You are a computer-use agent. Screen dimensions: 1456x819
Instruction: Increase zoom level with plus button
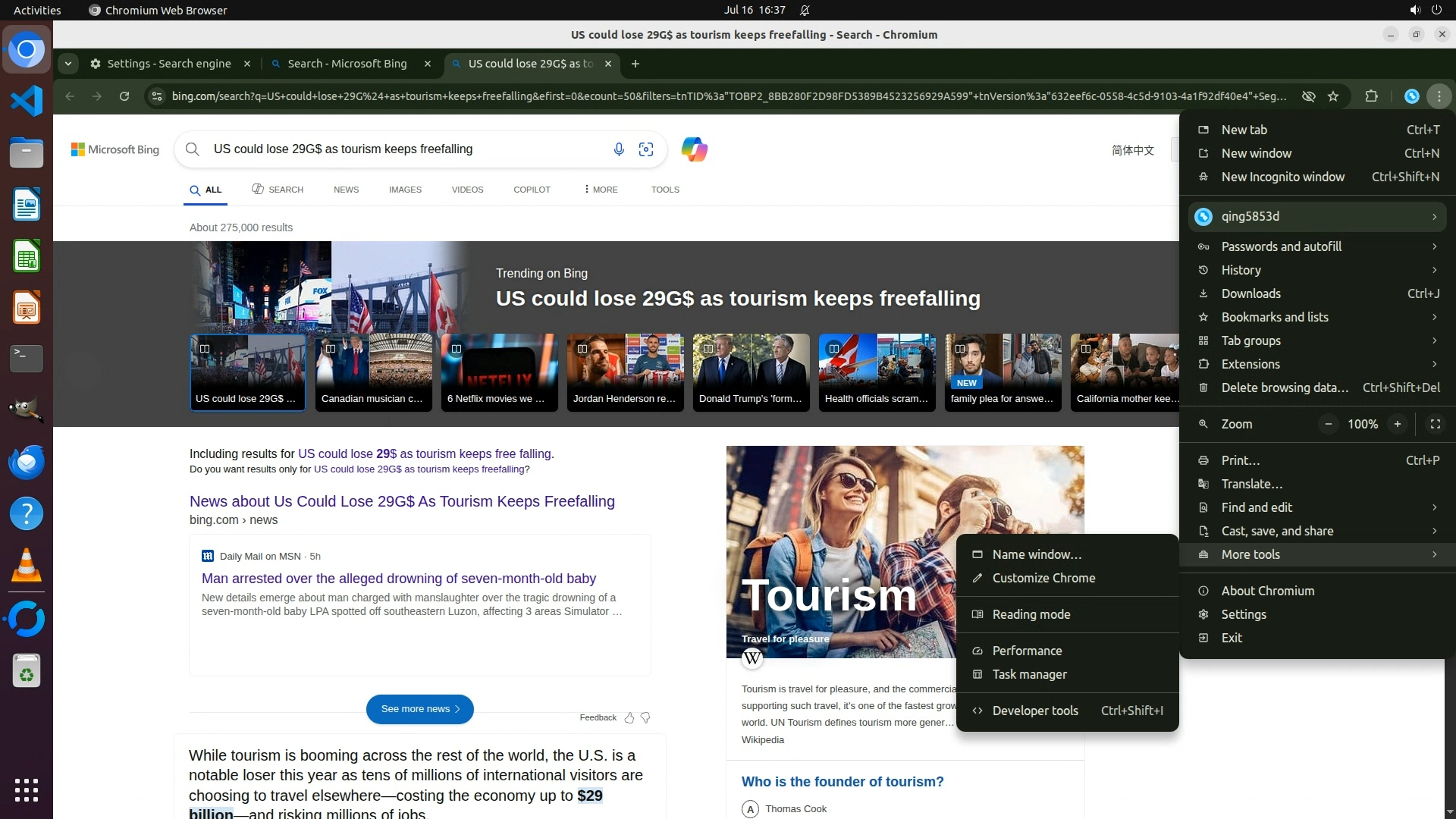pyautogui.click(x=1397, y=424)
